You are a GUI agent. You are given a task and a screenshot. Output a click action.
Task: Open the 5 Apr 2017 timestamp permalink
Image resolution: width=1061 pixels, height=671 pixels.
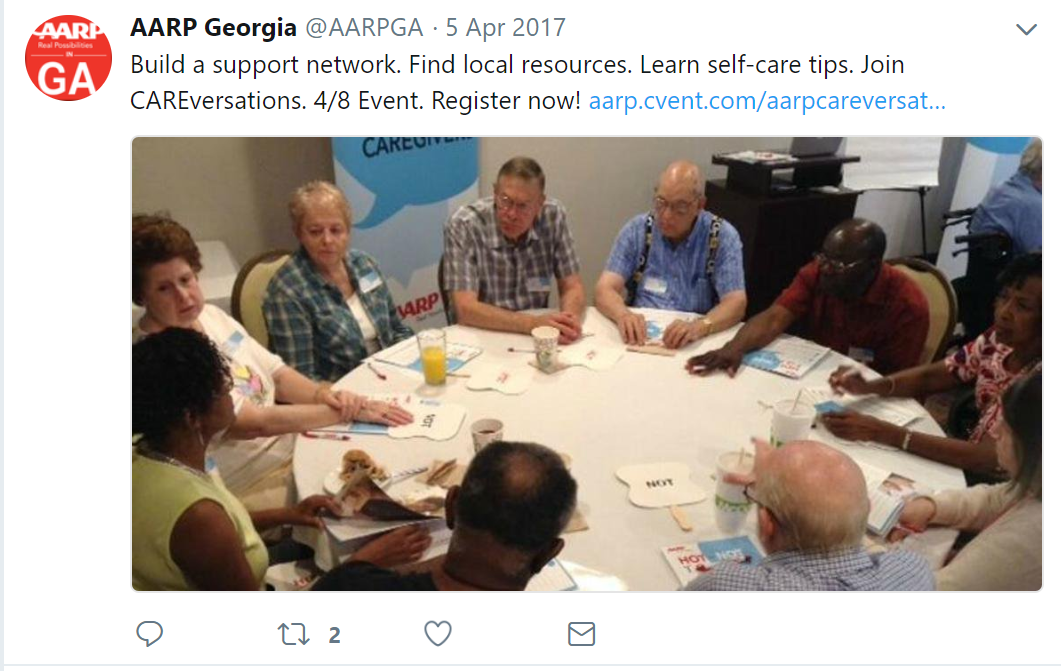coord(505,28)
